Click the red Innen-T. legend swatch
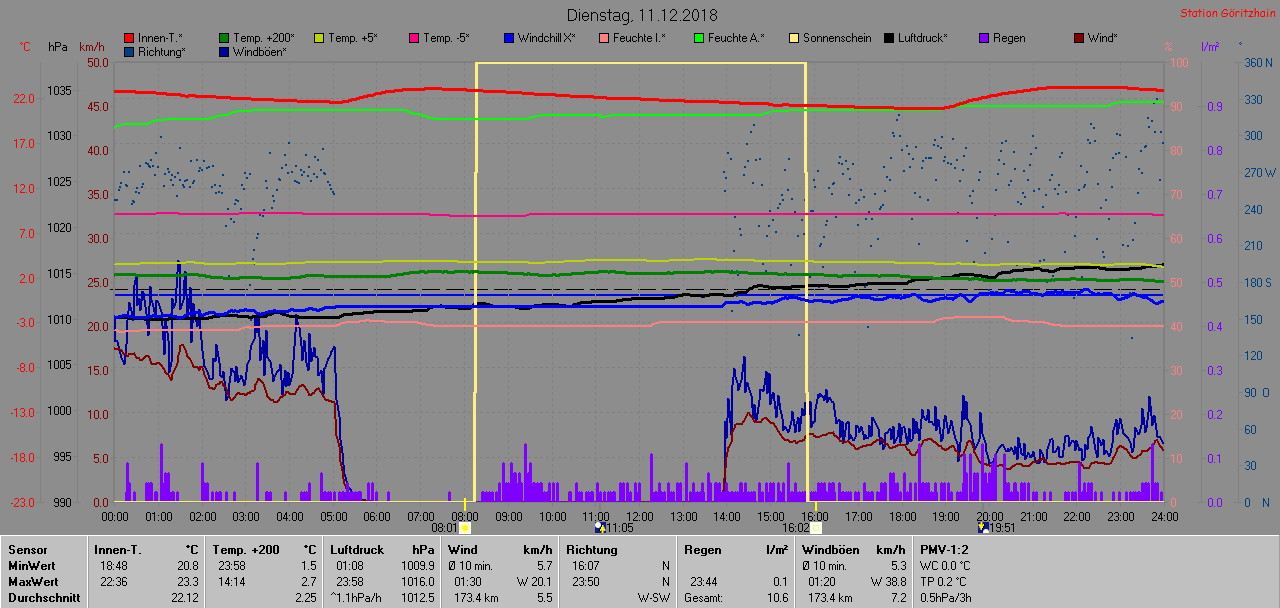 (129, 38)
